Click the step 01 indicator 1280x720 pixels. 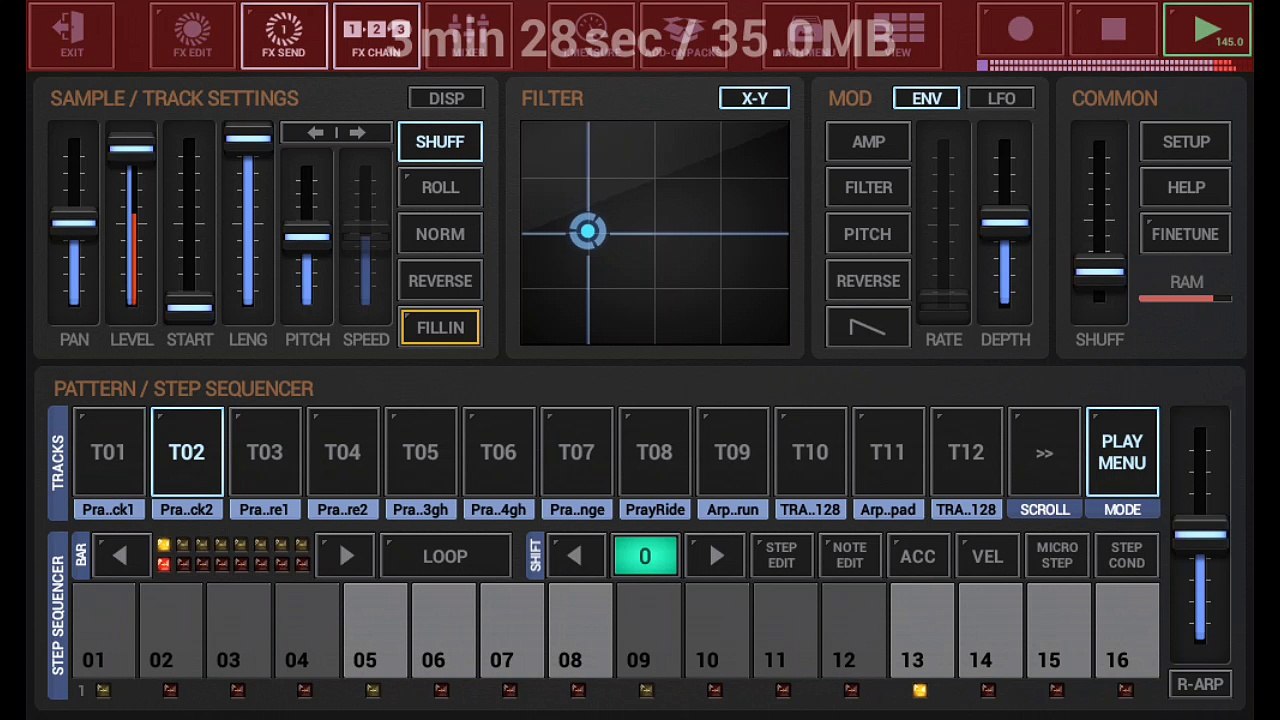(102, 690)
